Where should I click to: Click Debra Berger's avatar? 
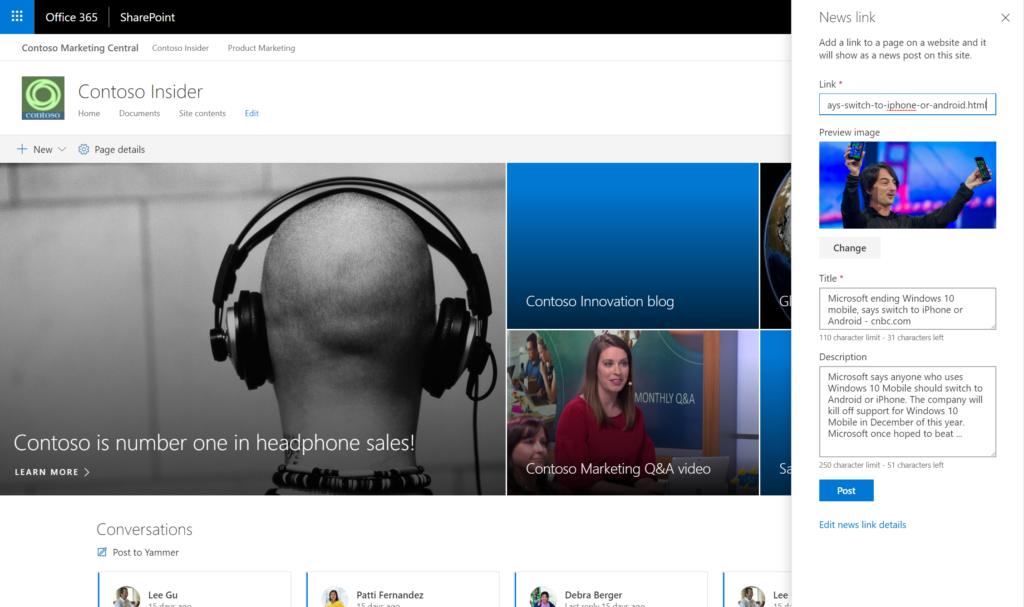(543, 597)
